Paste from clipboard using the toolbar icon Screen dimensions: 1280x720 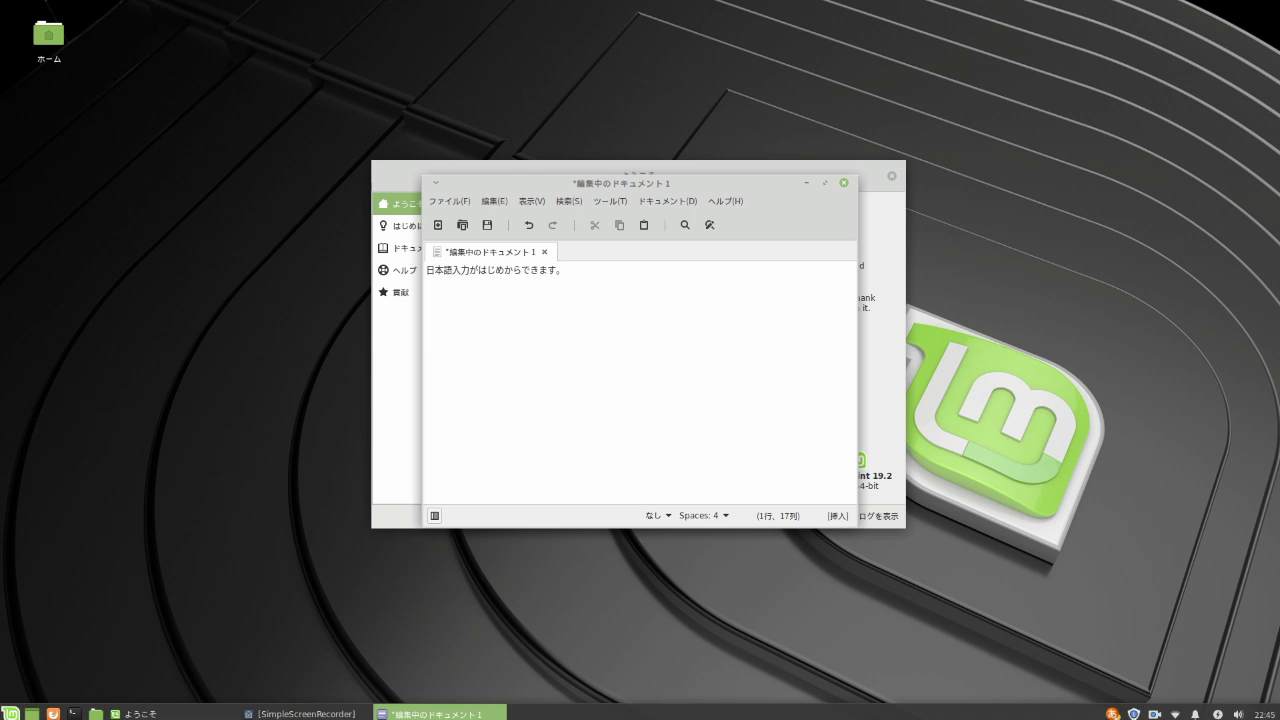click(x=644, y=224)
